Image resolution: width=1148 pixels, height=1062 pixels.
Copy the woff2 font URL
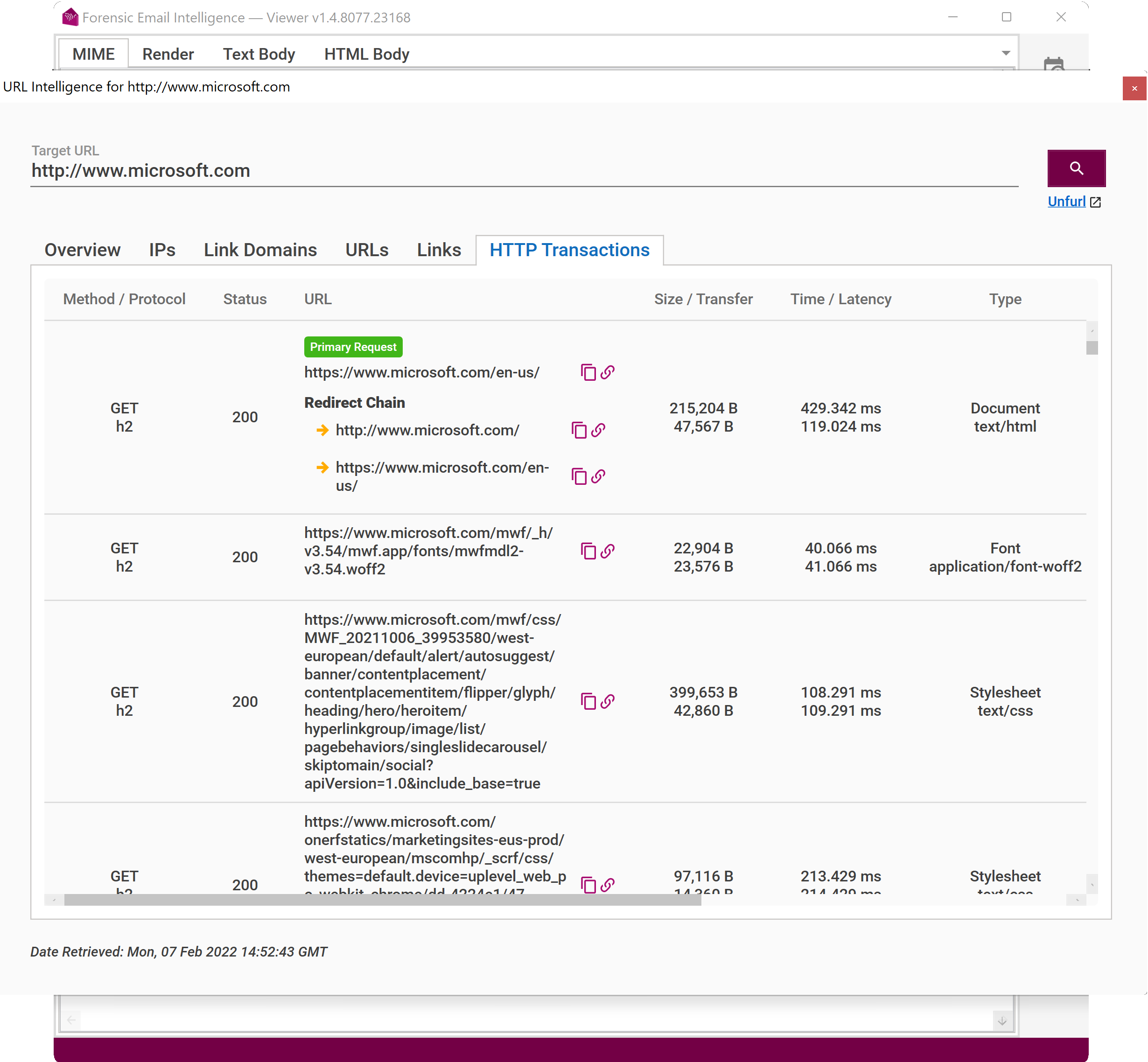click(588, 551)
